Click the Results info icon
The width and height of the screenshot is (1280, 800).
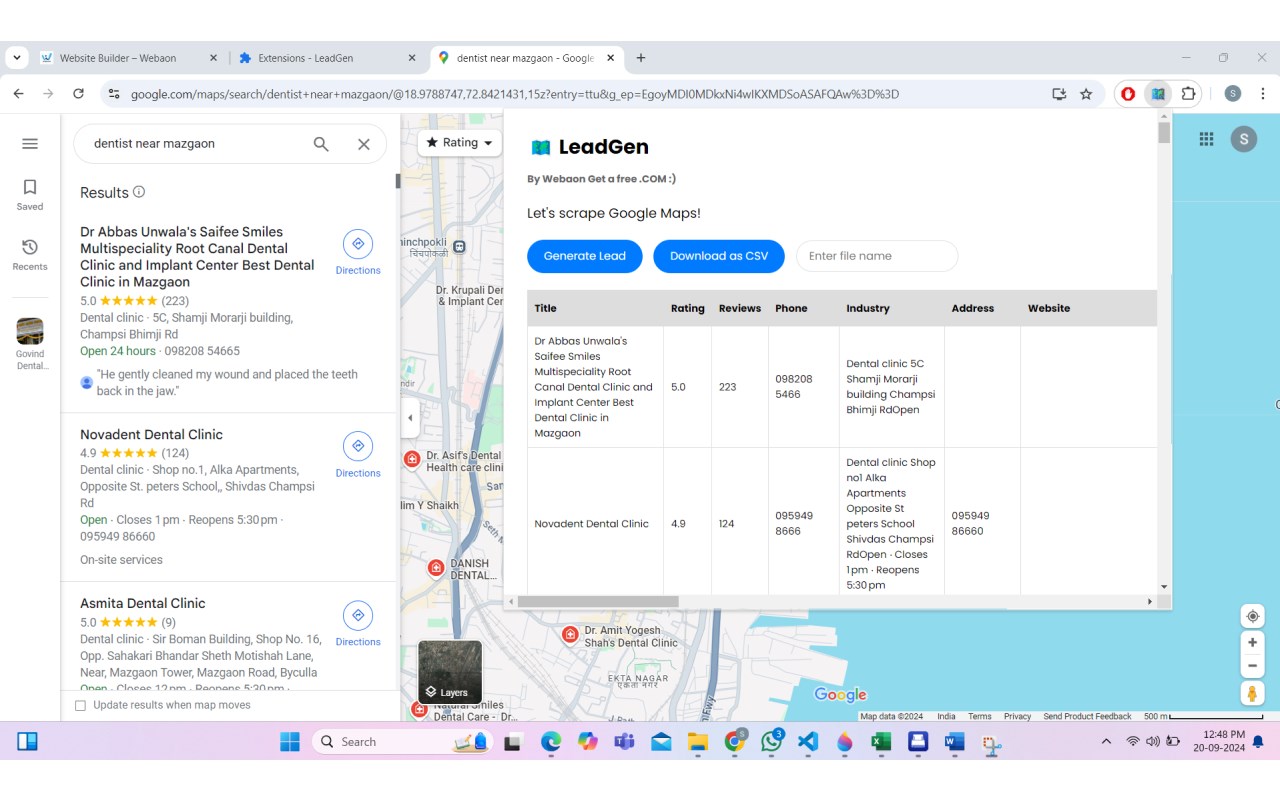[139, 192]
